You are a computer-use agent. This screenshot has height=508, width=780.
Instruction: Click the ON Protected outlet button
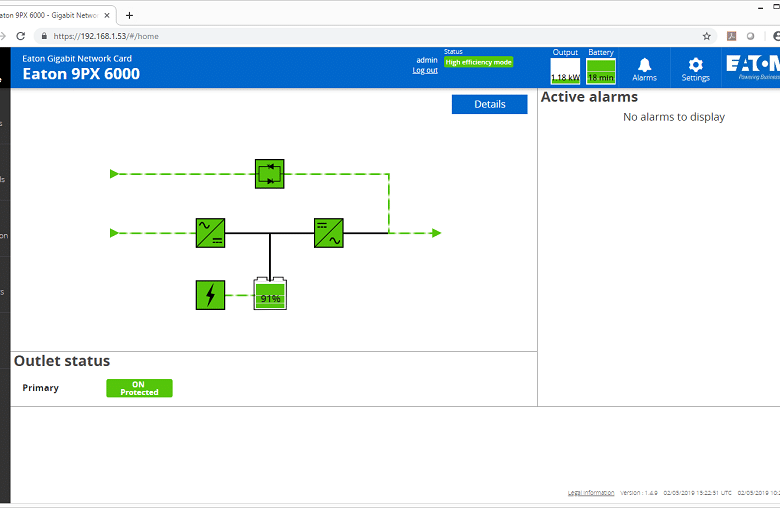[x=139, y=388]
